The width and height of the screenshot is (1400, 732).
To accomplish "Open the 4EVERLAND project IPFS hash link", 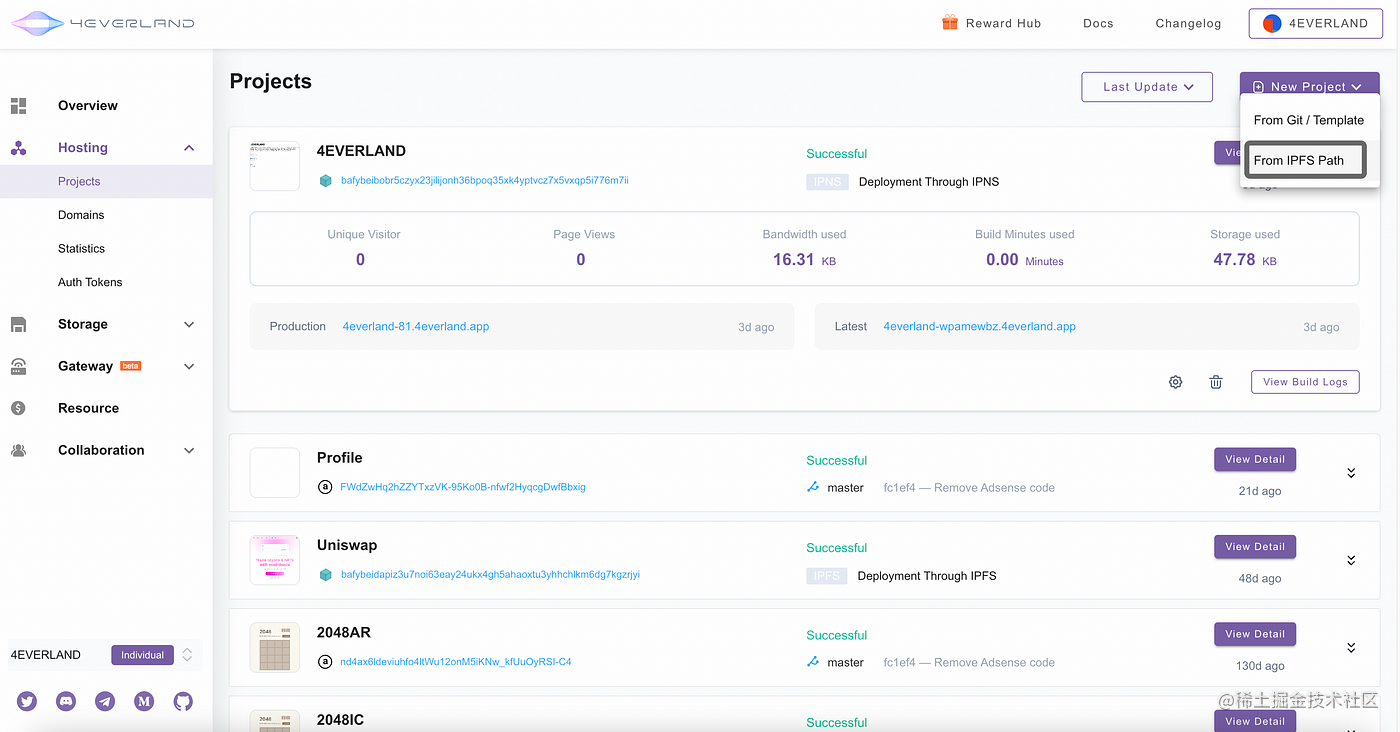I will pyautogui.click(x=485, y=181).
